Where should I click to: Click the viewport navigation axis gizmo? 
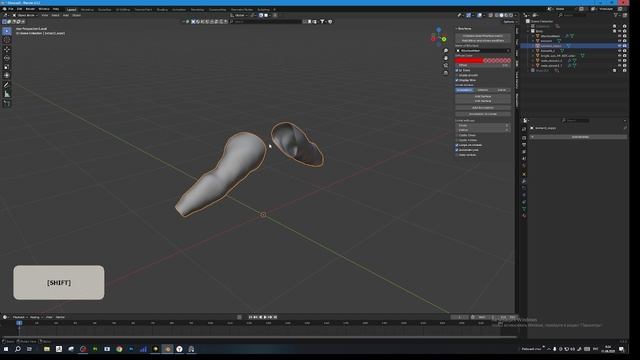(439, 37)
